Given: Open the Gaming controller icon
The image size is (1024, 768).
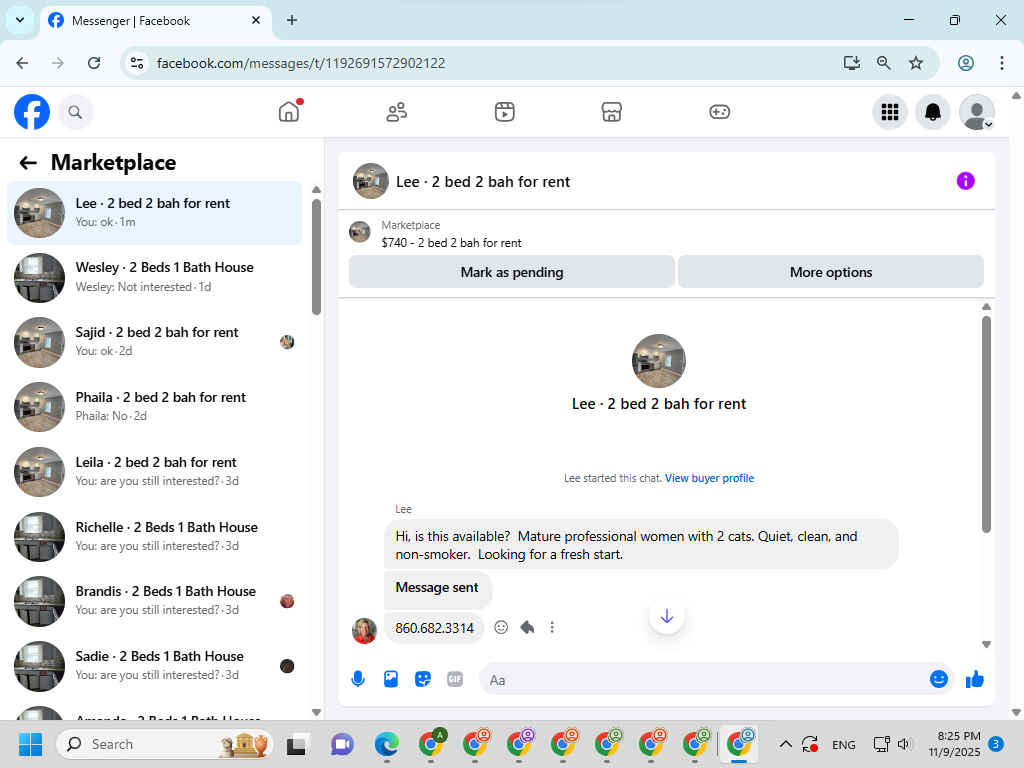Looking at the screenshot, I should [x=719, y=112].
